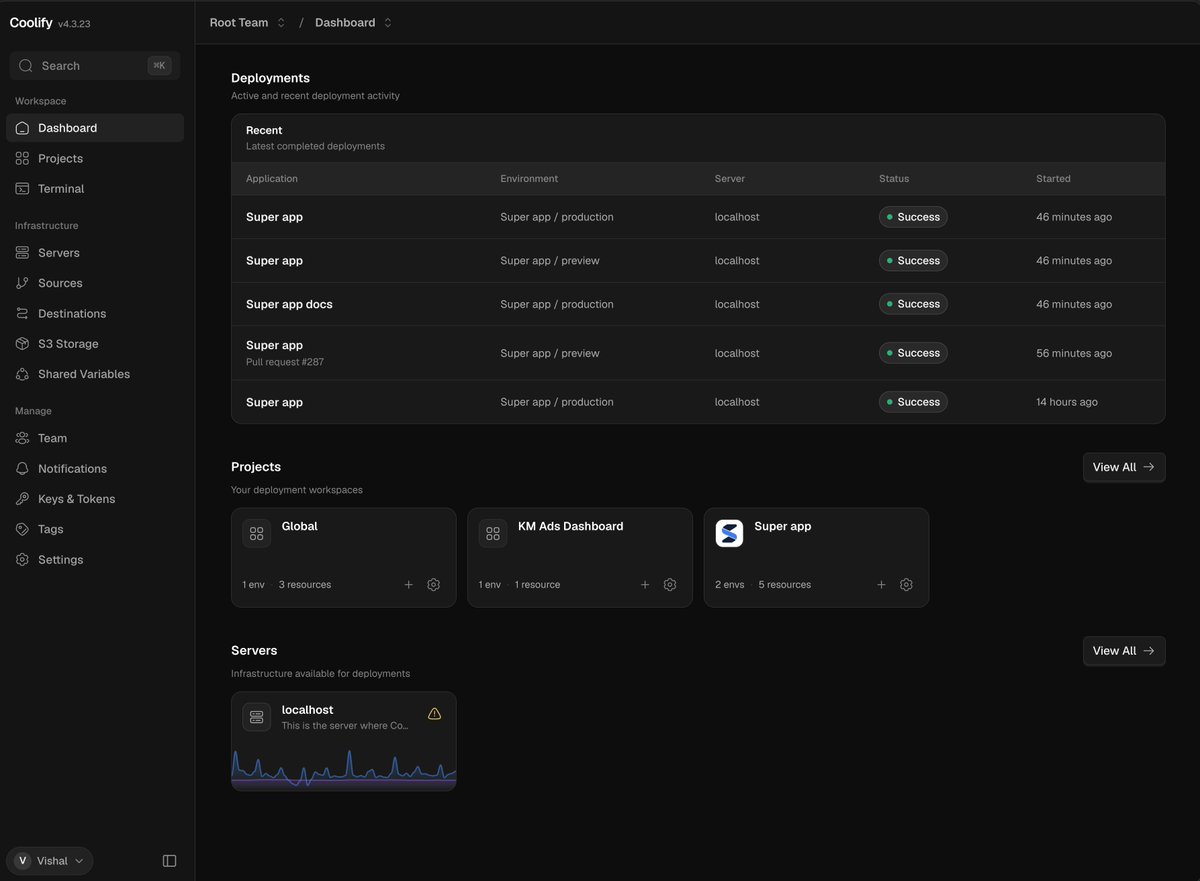
Task: Click the localhost CPU usage graph
Action: (343, 767)
